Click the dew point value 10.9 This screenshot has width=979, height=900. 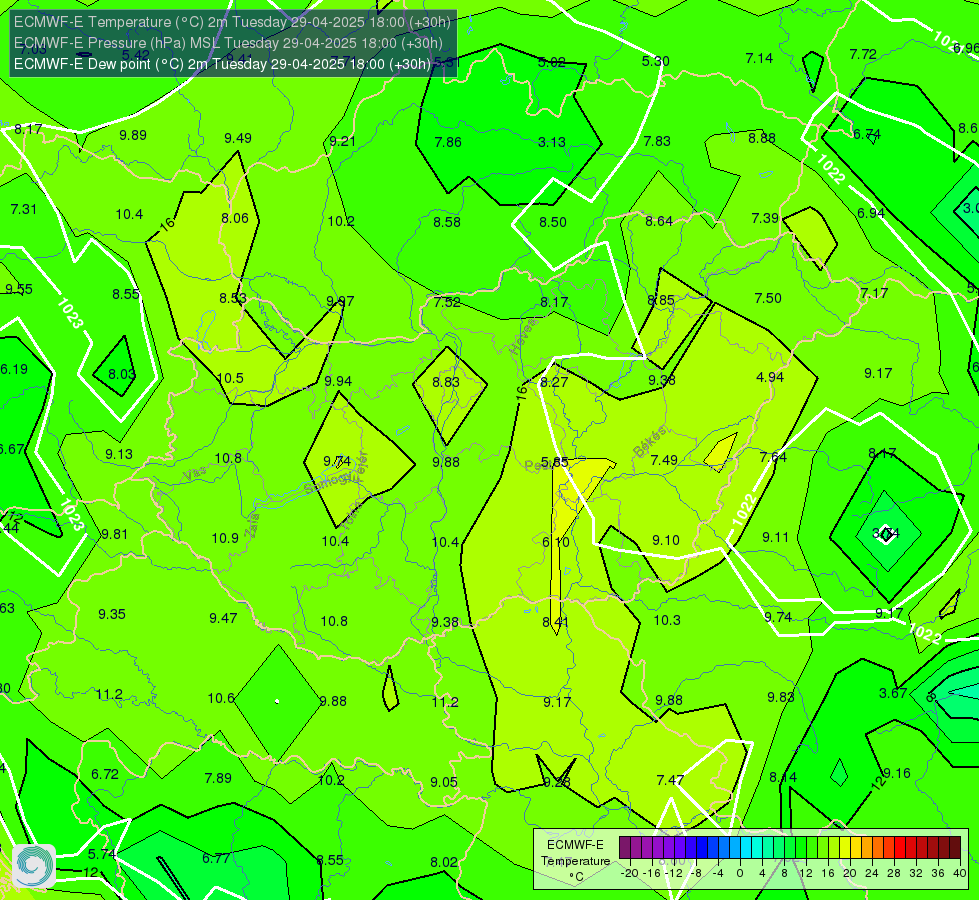[x=225, y=538]
